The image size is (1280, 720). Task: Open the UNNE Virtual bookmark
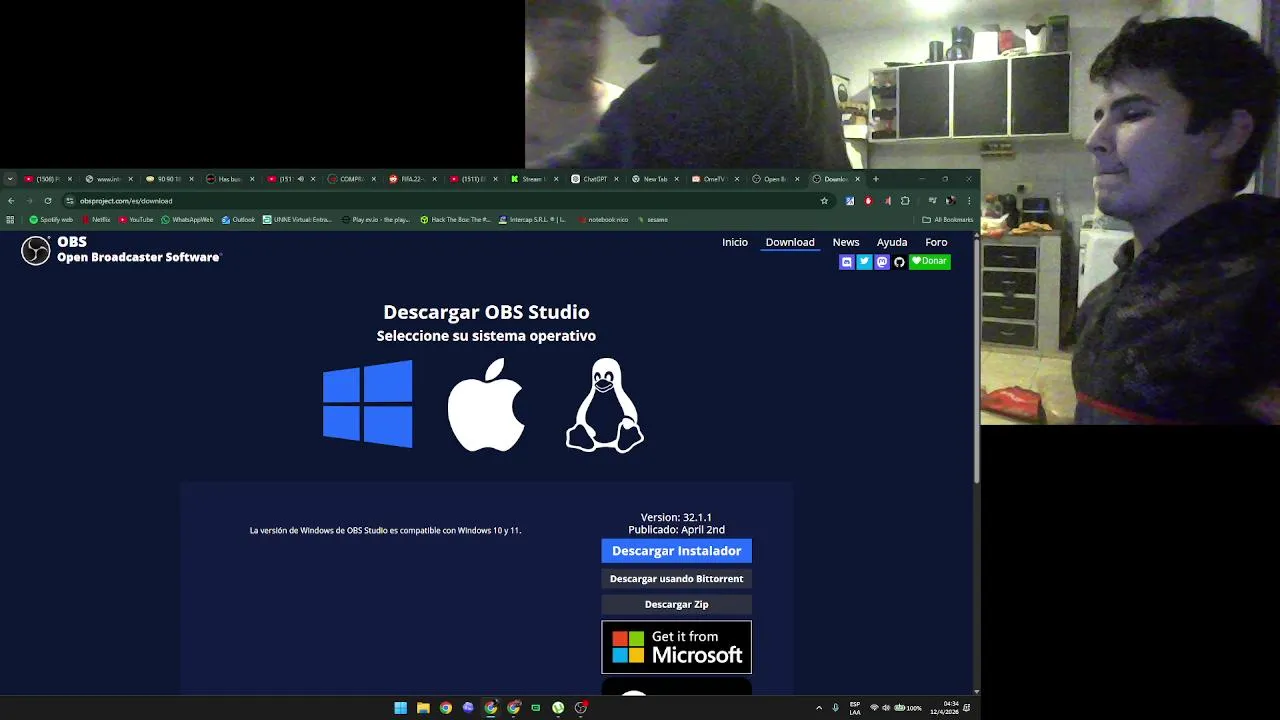(x=297, y=220)
